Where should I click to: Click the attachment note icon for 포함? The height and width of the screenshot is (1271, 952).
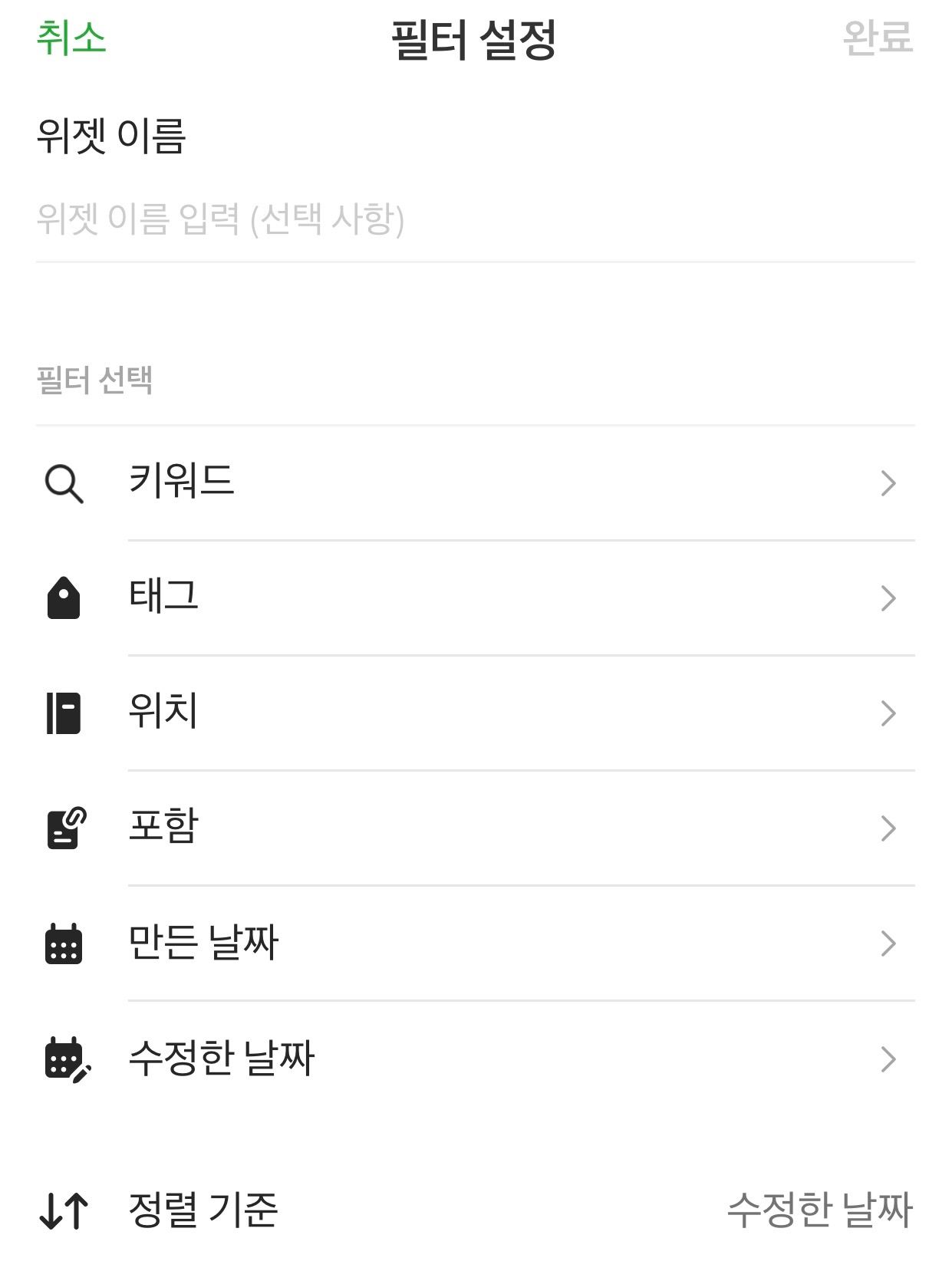click(66, 828)
